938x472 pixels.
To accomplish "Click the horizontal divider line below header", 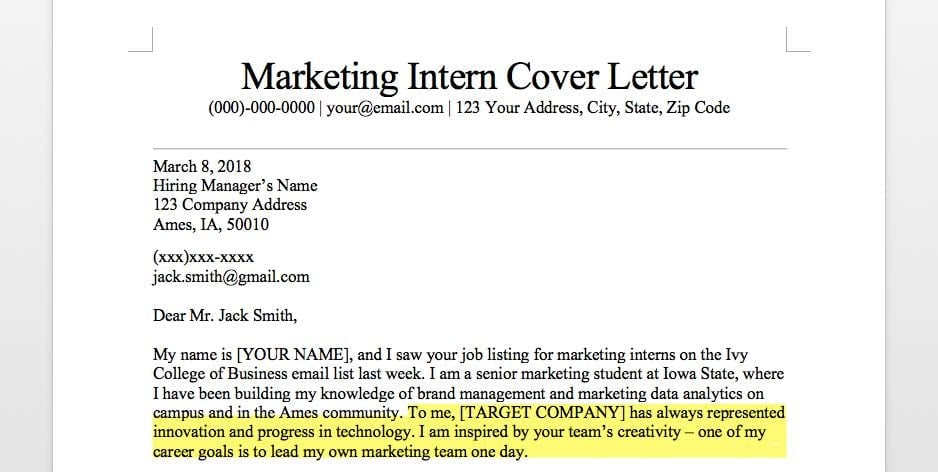I will pyautogui.click(x=469, y=149).
